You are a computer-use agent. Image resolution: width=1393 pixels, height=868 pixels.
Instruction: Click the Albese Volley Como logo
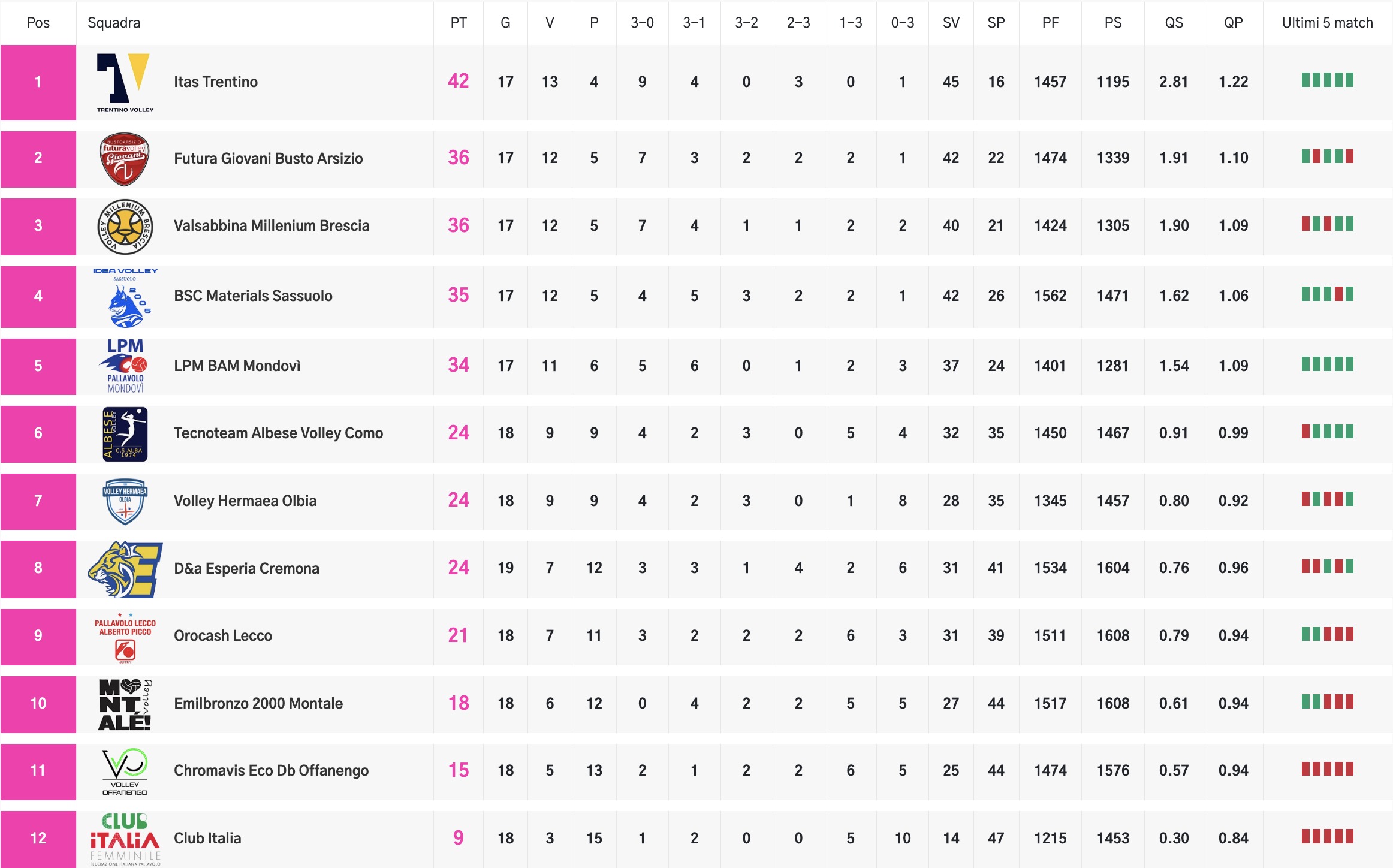[125, 433]
